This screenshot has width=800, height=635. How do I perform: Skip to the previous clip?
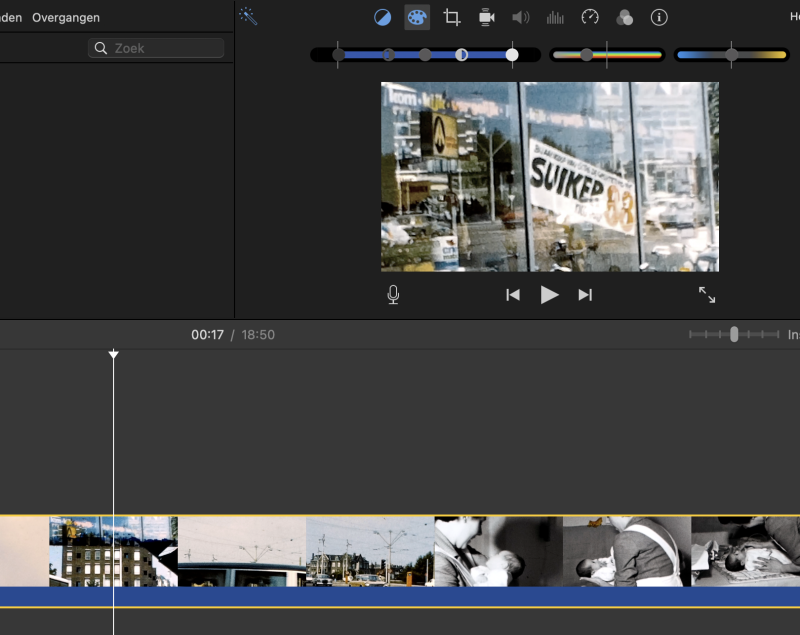coord(513,295)
